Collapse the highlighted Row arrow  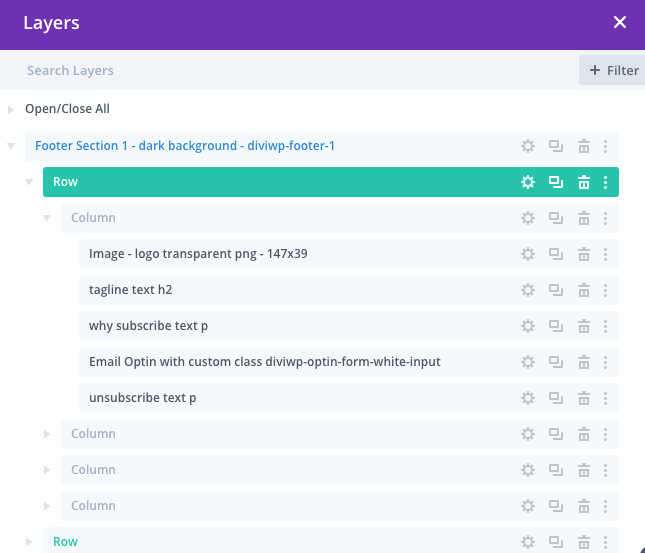tap(29, 182)
